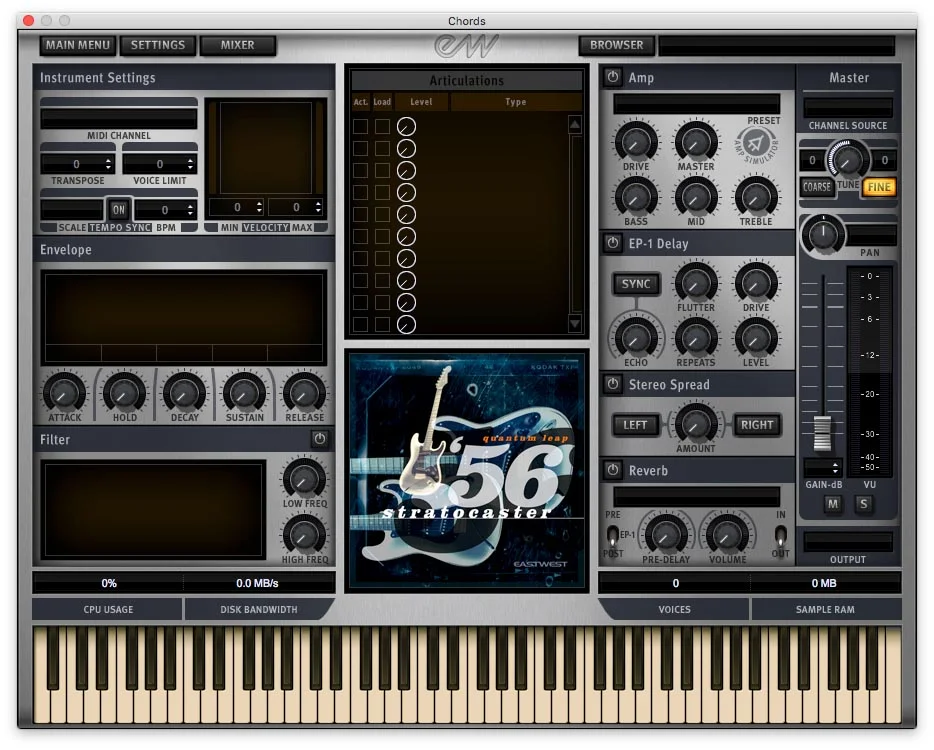Flip the reverb IN/OUT switch

coord(780,534)
